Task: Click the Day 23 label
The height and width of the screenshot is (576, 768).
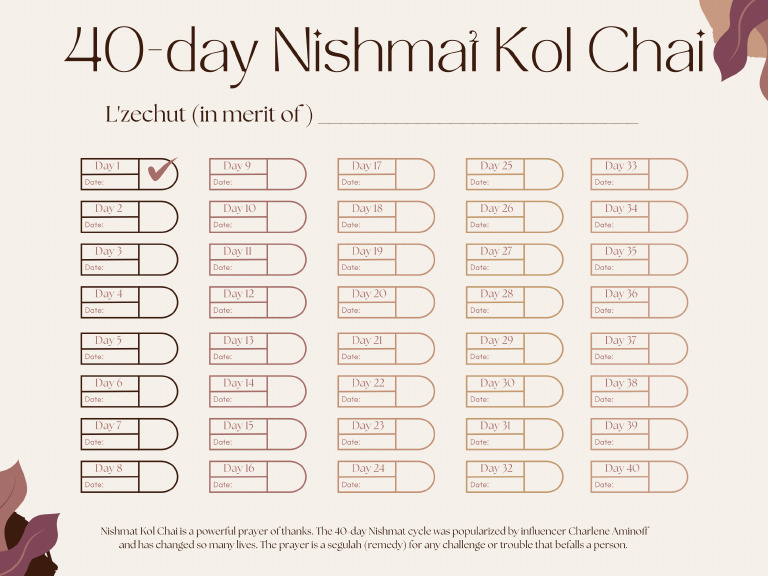Action: [368, 426]
